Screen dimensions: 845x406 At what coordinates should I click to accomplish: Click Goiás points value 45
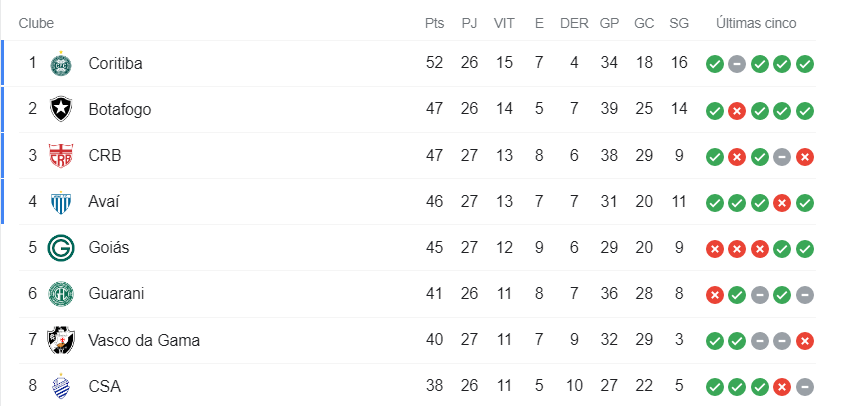(x=434, y=248)
